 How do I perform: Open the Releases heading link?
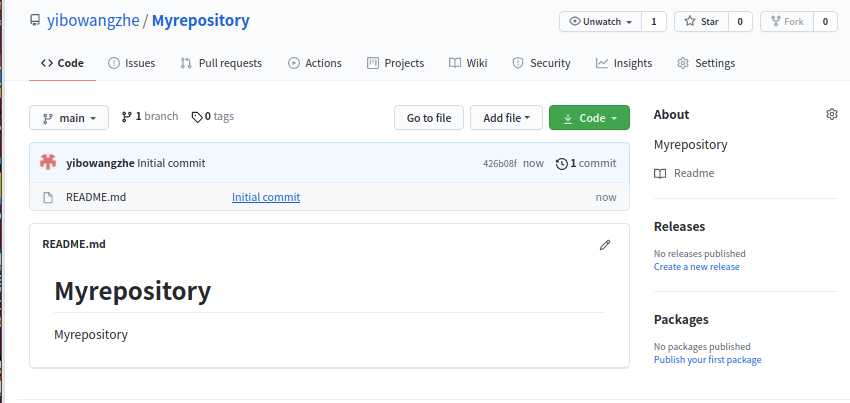click(679, 226)
